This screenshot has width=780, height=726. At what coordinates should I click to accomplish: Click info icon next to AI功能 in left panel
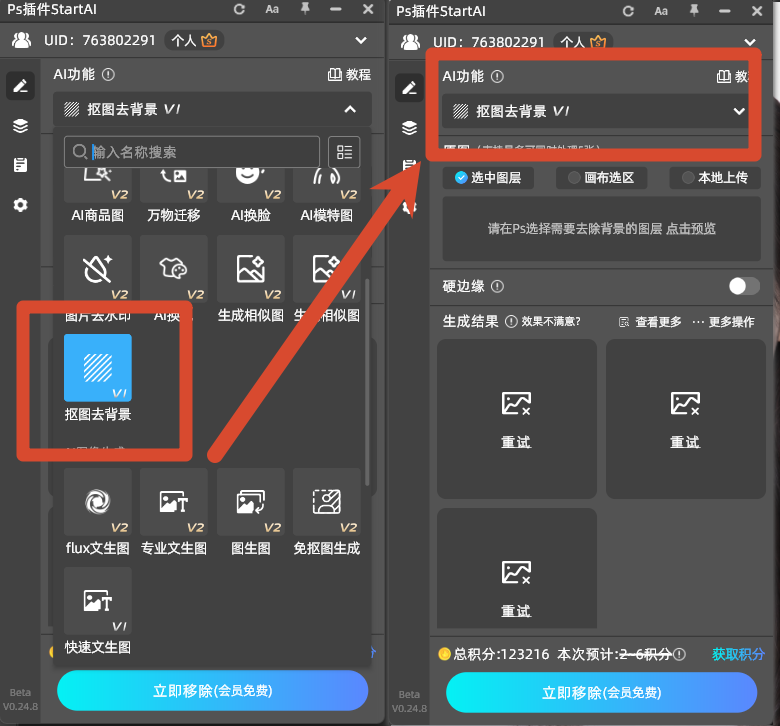(108, 75)
